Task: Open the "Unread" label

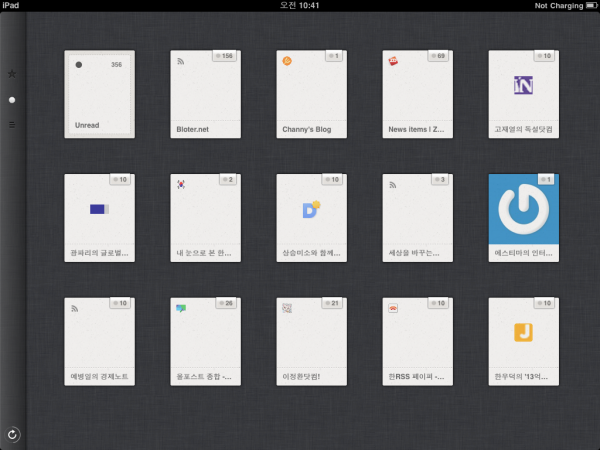Action: pyautogui.click(x=87, y=125)
